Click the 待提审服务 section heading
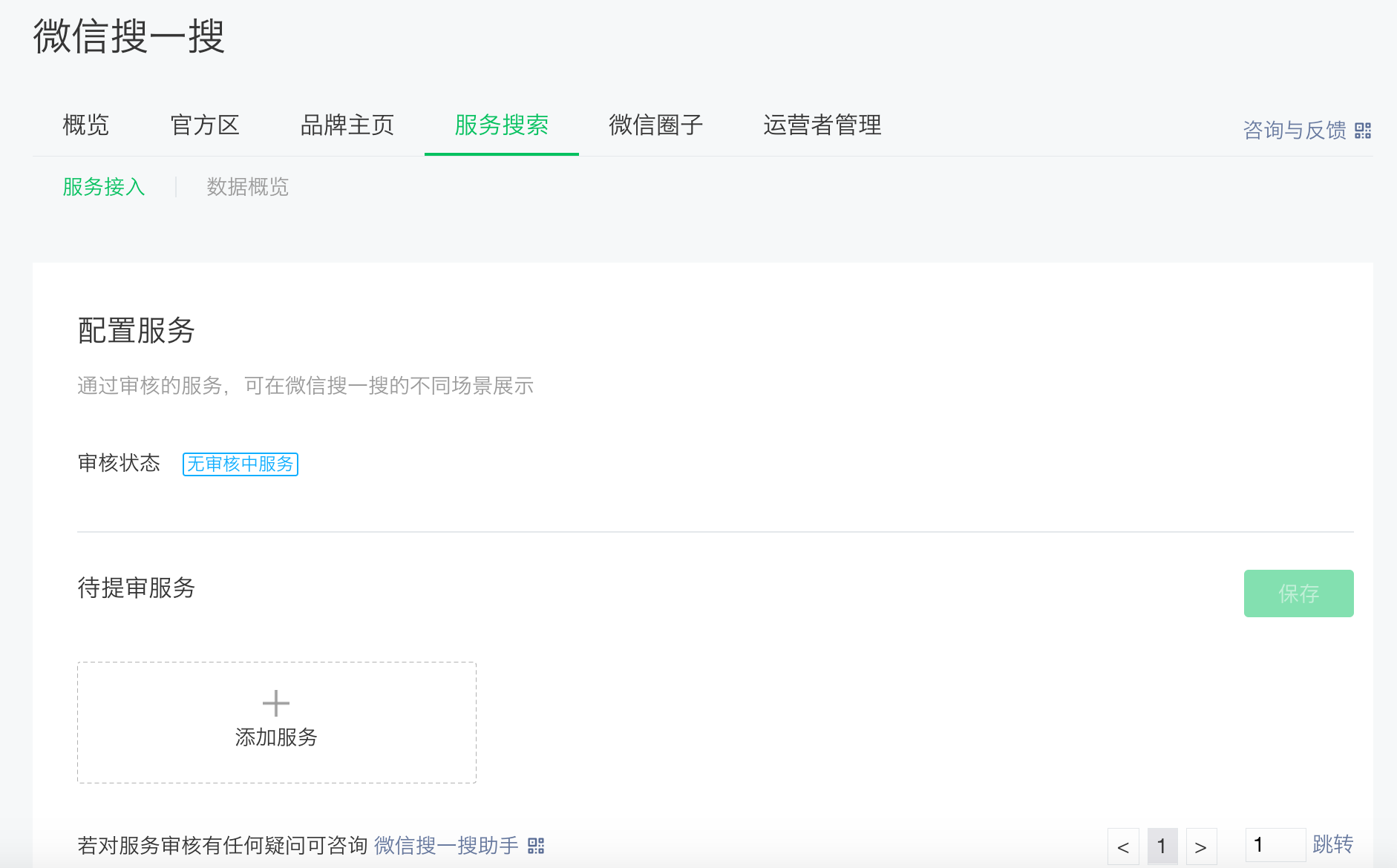This screenshot has height=868, width=1397. pos(136,588)
